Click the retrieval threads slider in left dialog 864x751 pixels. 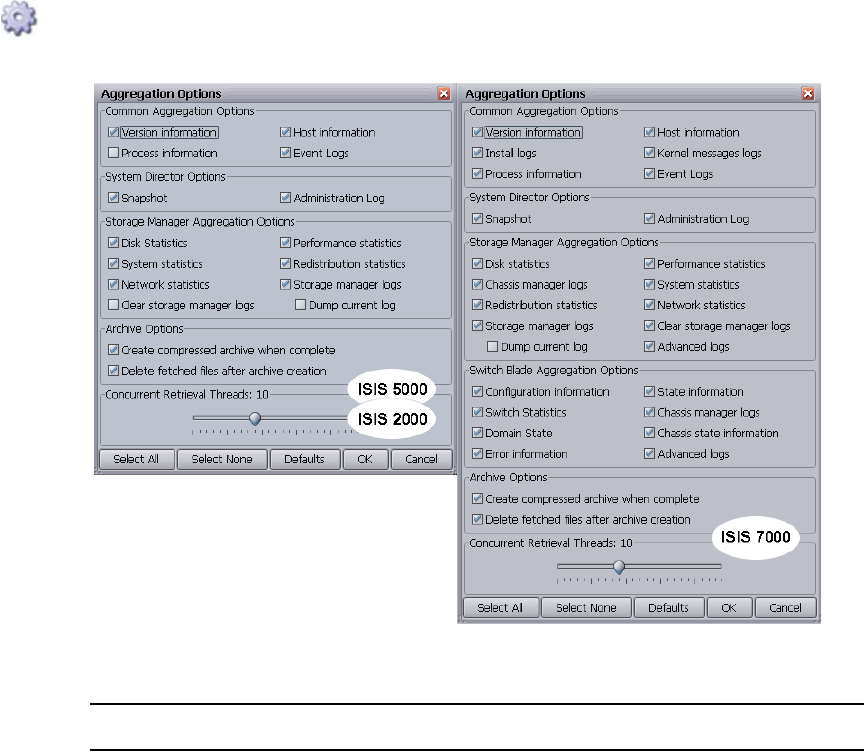point(255,419)
